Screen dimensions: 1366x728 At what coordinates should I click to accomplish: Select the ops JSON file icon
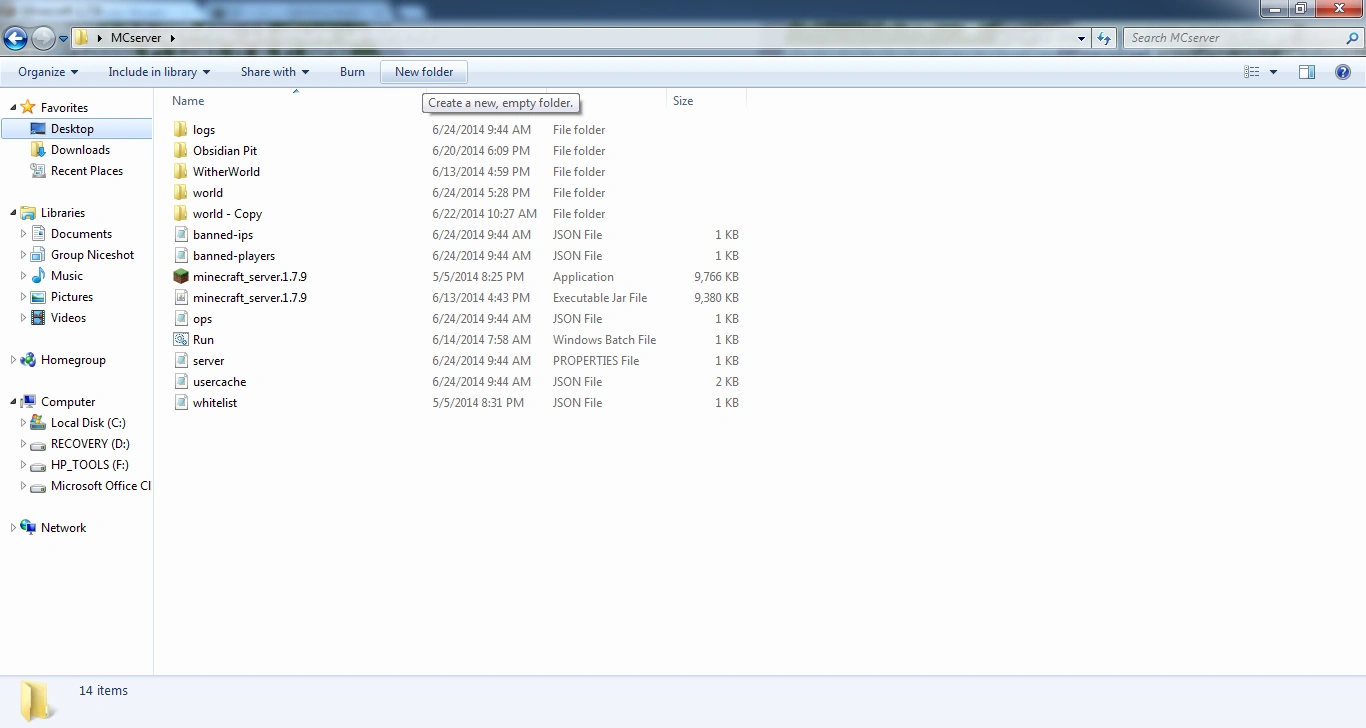click(x=180, y=319)
